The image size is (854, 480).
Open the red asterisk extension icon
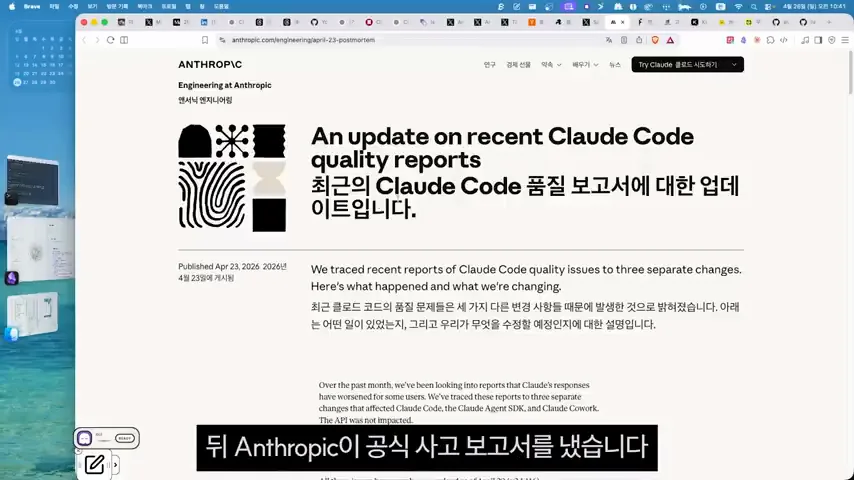[757, 40]
